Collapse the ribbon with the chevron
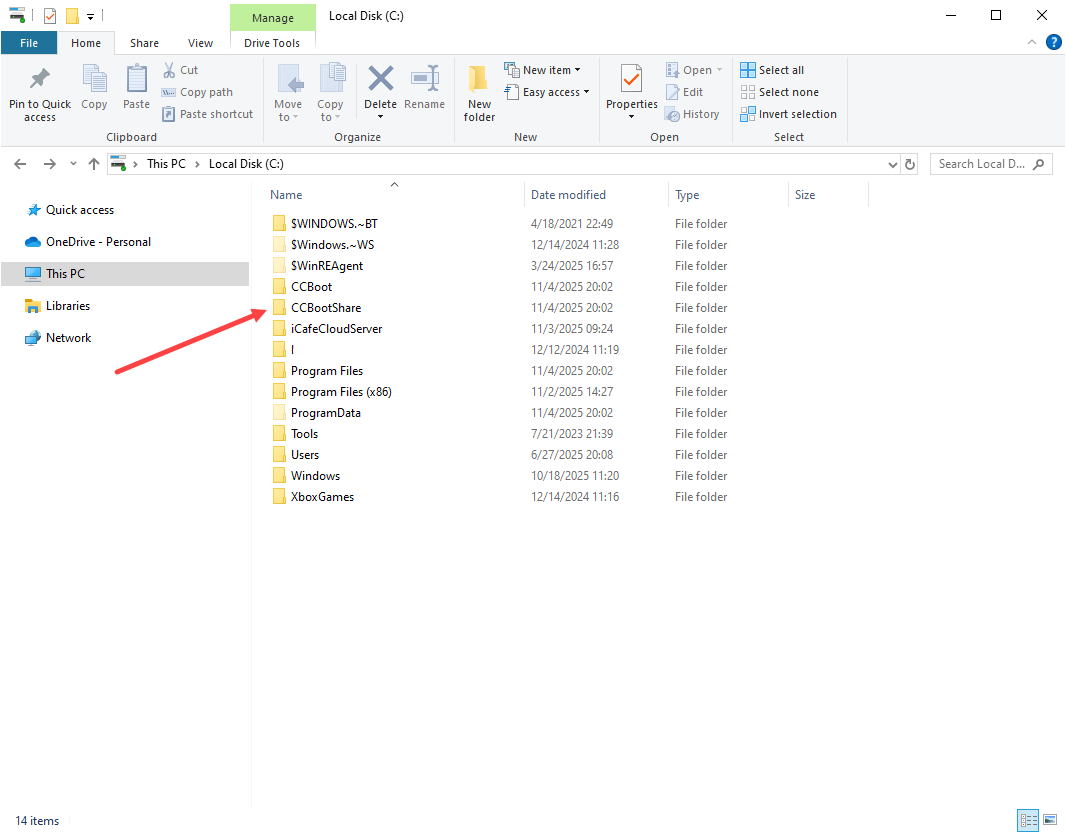Screen dimensions: 1066x833 coord(1033,43)
